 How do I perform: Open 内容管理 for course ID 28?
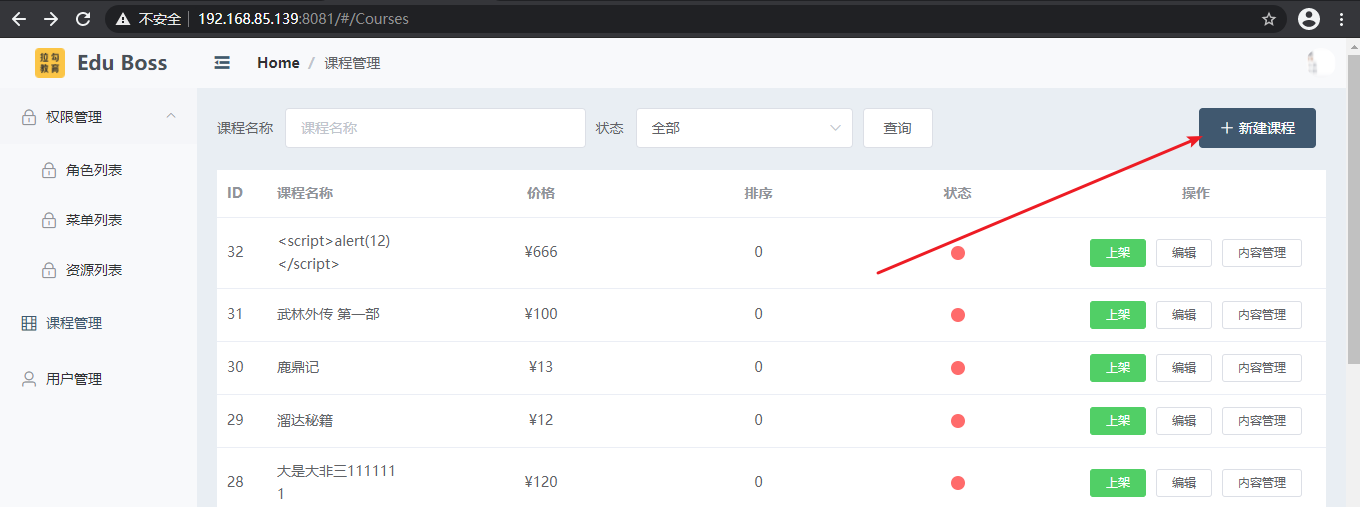[1262, 483]
